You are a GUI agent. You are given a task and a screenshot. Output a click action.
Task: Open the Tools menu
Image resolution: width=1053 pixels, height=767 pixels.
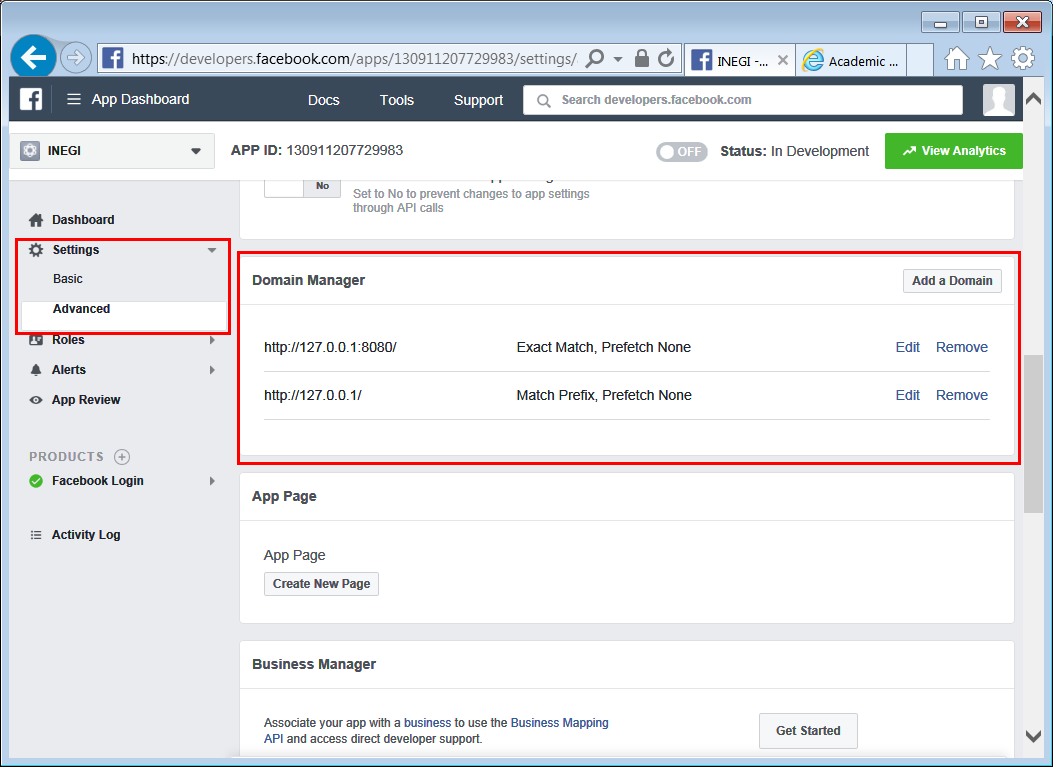(x=396, y=100)
